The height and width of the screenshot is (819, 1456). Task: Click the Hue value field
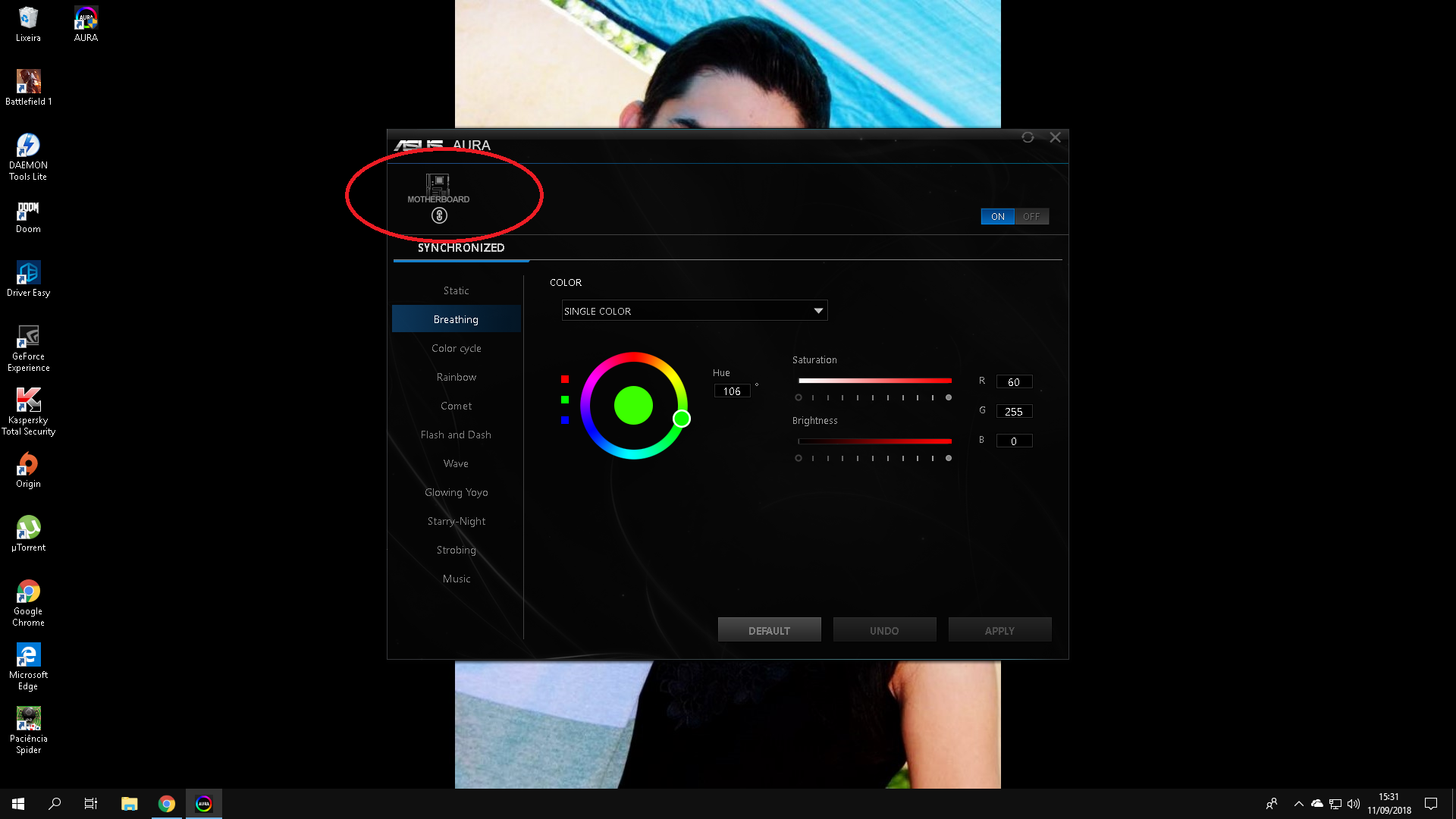pyautogui.click(x=732, y=391)
